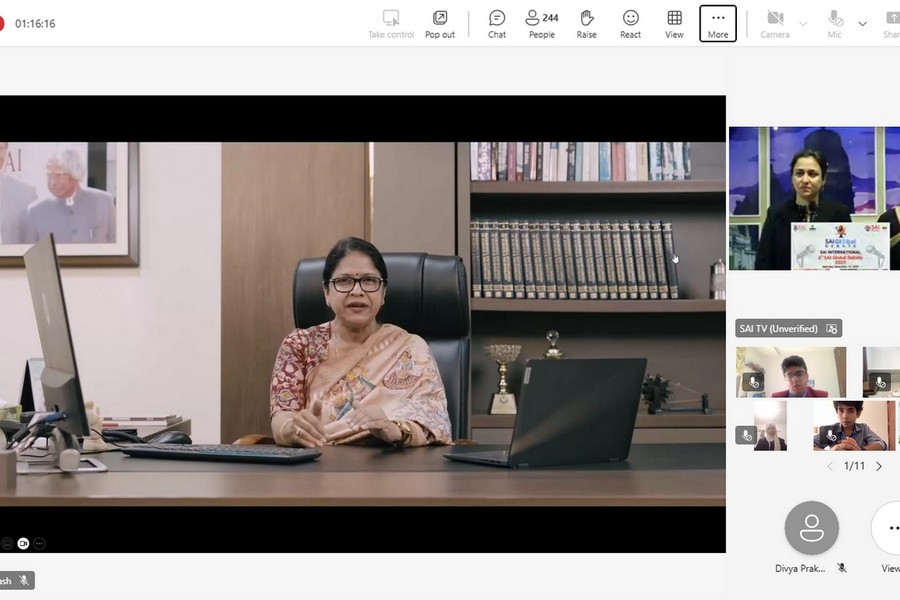900x600 pixels.
Task: Open the React emoji menu
Action: 630,23
